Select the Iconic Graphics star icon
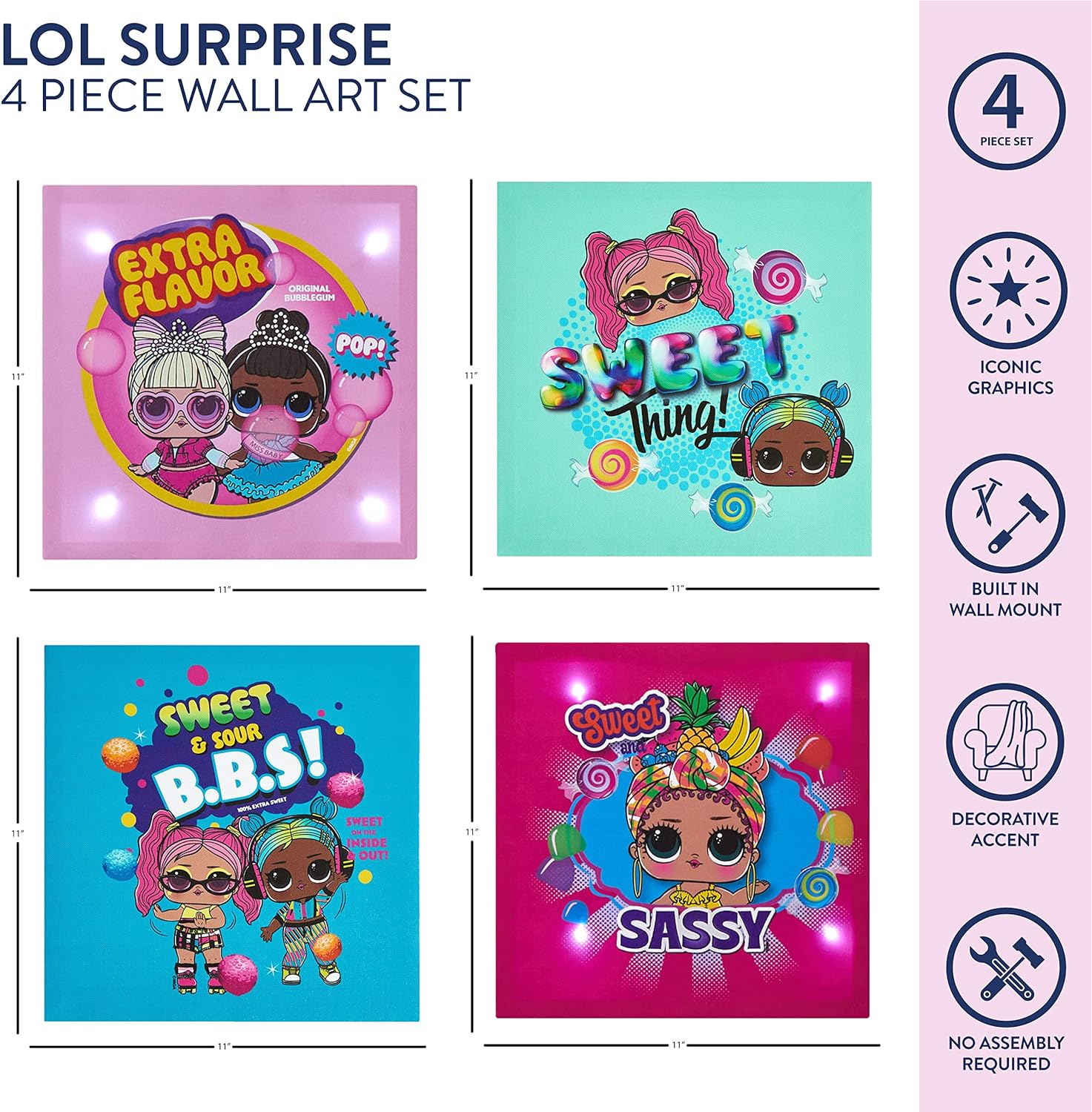1092x1112 pixels. (1008, 291)
